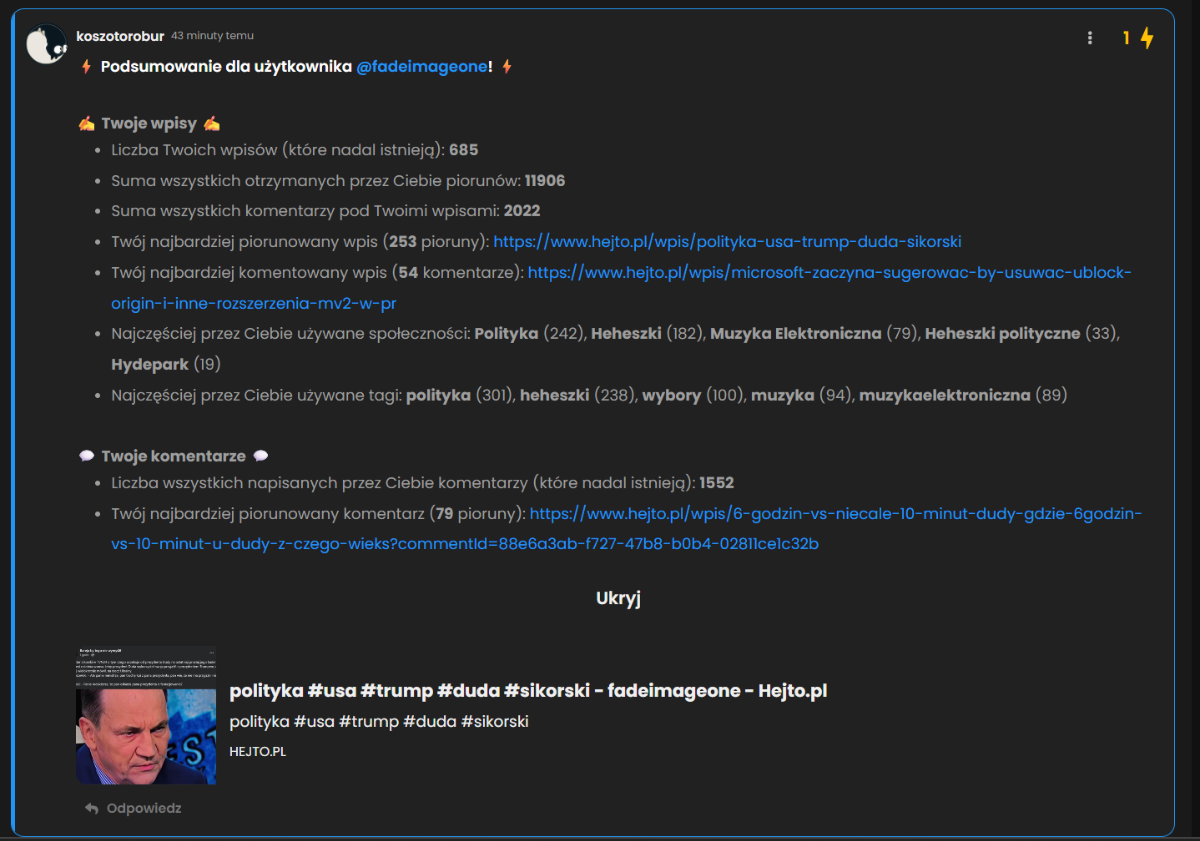The height and width of the screenshot is (841, 1200).
Task: Click the preview description hashtag text
Action: tap(378, 722)
